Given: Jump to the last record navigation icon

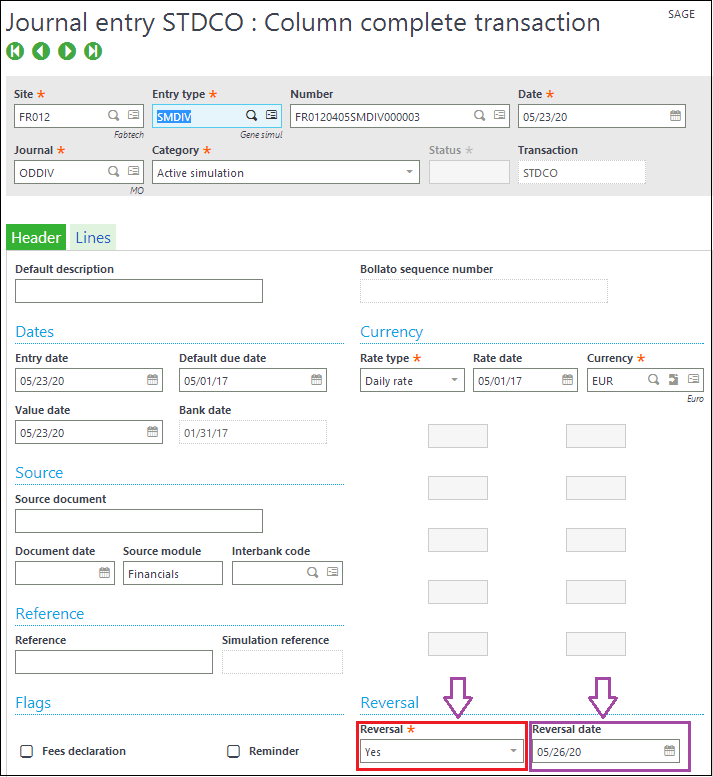Looking at the screenshot, I should coord(93,51).
